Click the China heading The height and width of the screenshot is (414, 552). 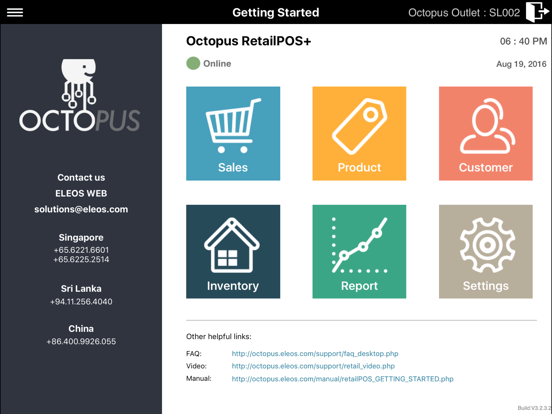[x=81, y=328]
